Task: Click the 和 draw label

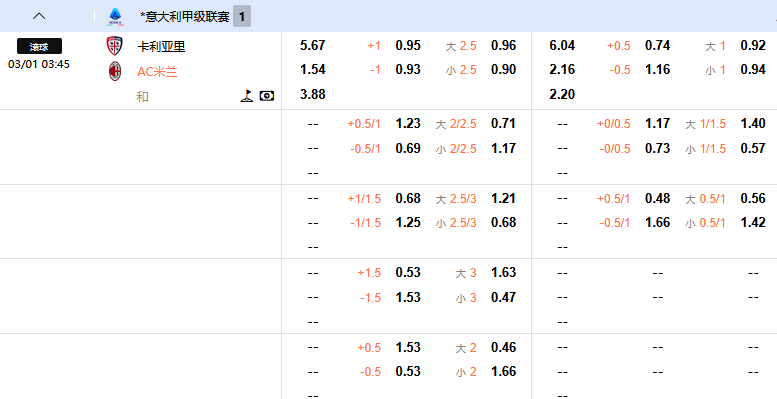Action: pyautogui.click(x=142, y=97)
